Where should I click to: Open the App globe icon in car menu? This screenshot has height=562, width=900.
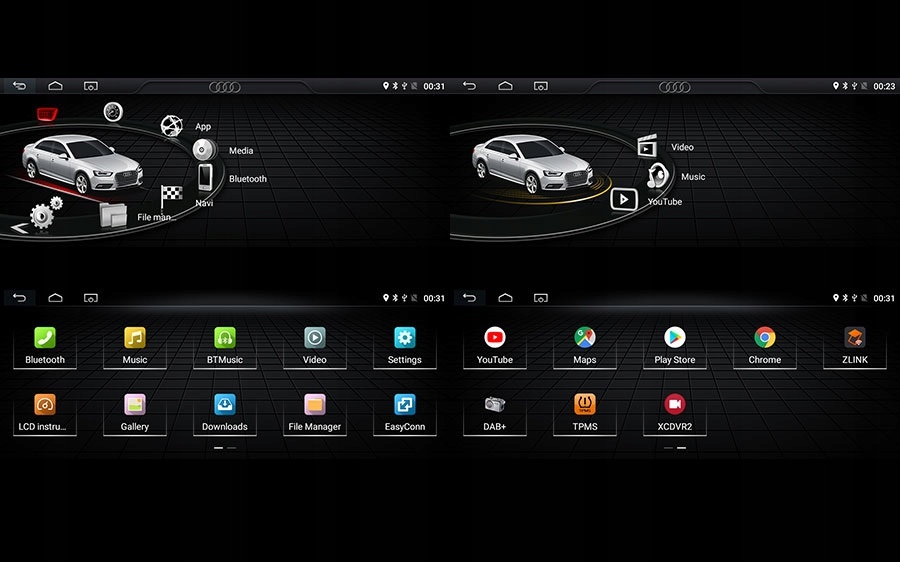point(172,126)
